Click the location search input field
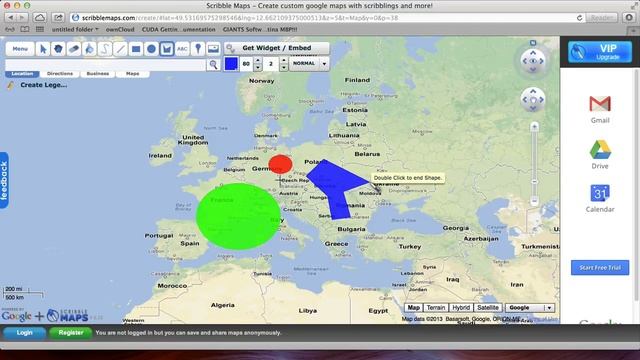Image resolution: width=640 pixels, height=360 pixels. pyautogui.click(x=105, y=64)
